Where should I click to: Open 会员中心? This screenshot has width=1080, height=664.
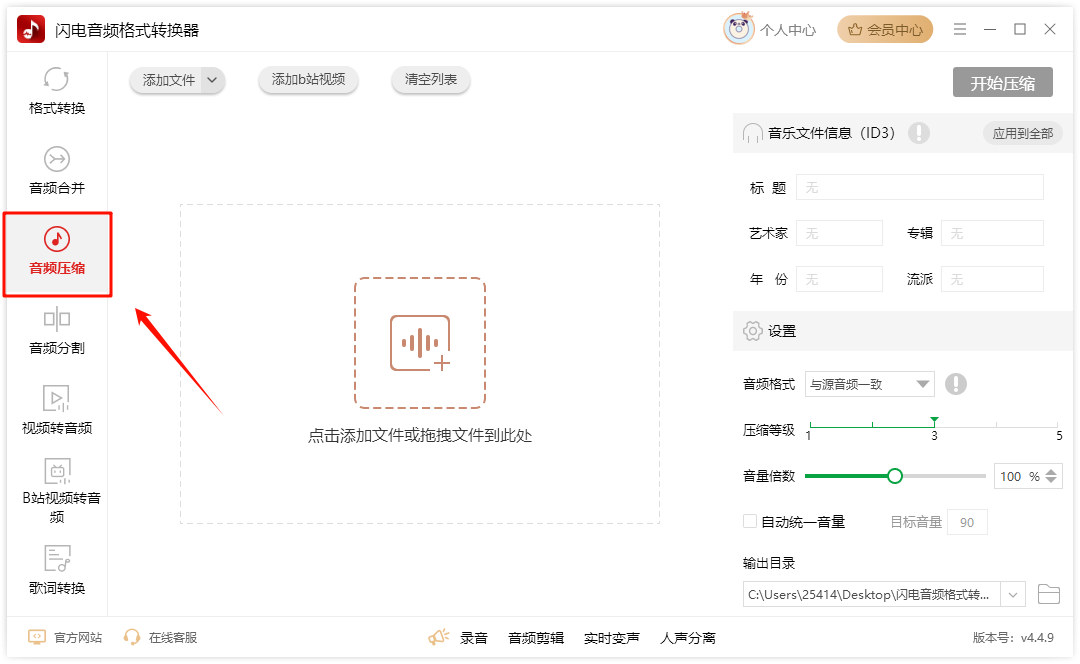click(x=885, y=30)
